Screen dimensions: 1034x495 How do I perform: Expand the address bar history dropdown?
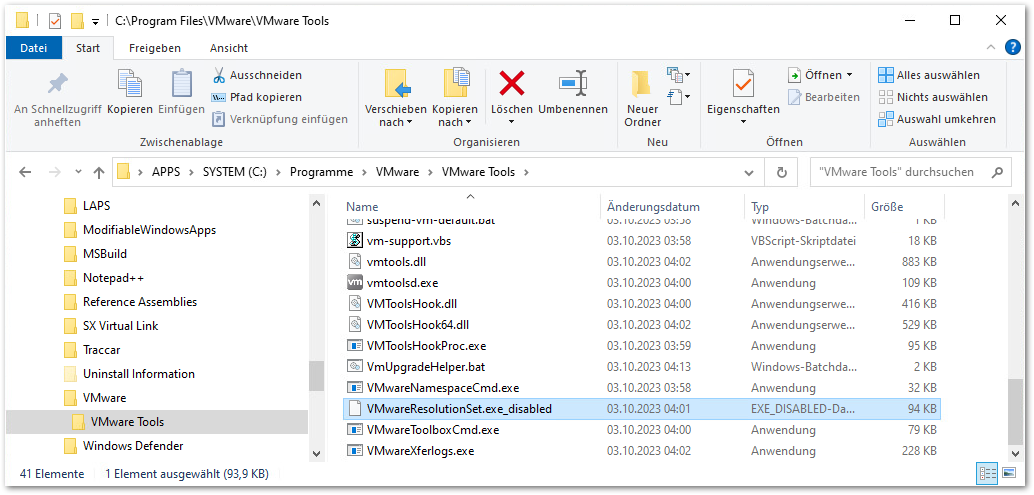click(x=749, y=173)
